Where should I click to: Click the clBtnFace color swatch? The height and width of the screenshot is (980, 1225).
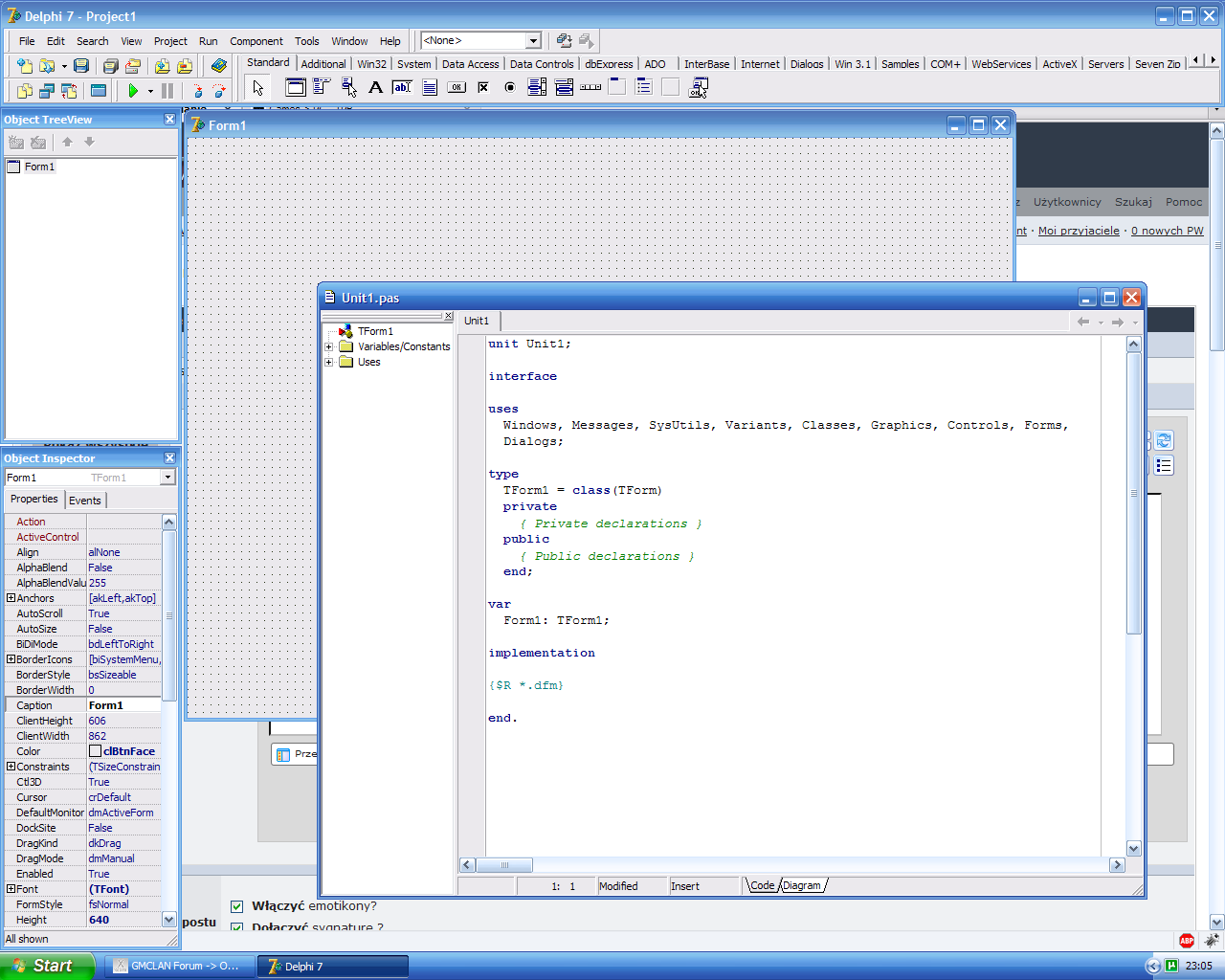(x=95, y=751)
